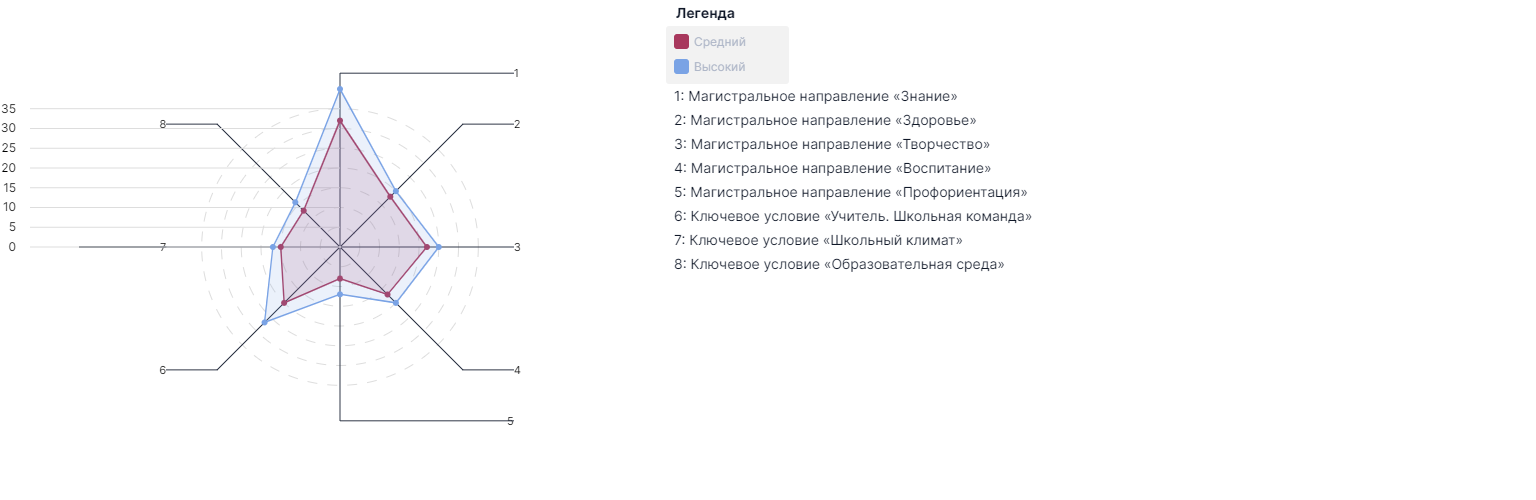Click axis label number 6 of radar chart
This screenshot has height=500, width=1536.
coord(162,370)
